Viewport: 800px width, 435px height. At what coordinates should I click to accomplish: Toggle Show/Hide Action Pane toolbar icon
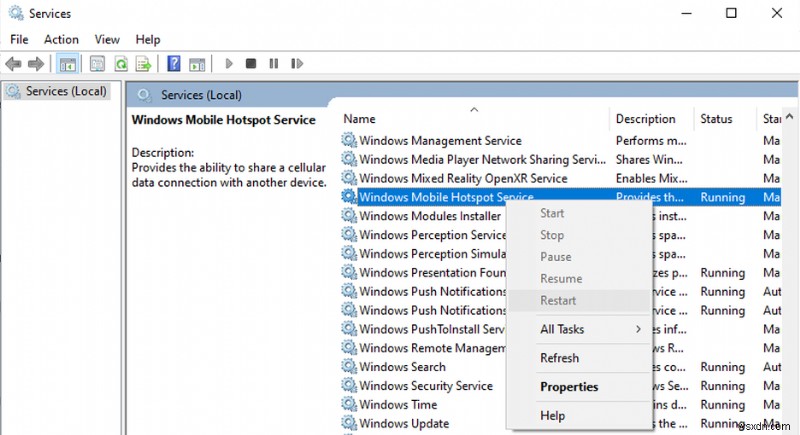coord(197,64)
